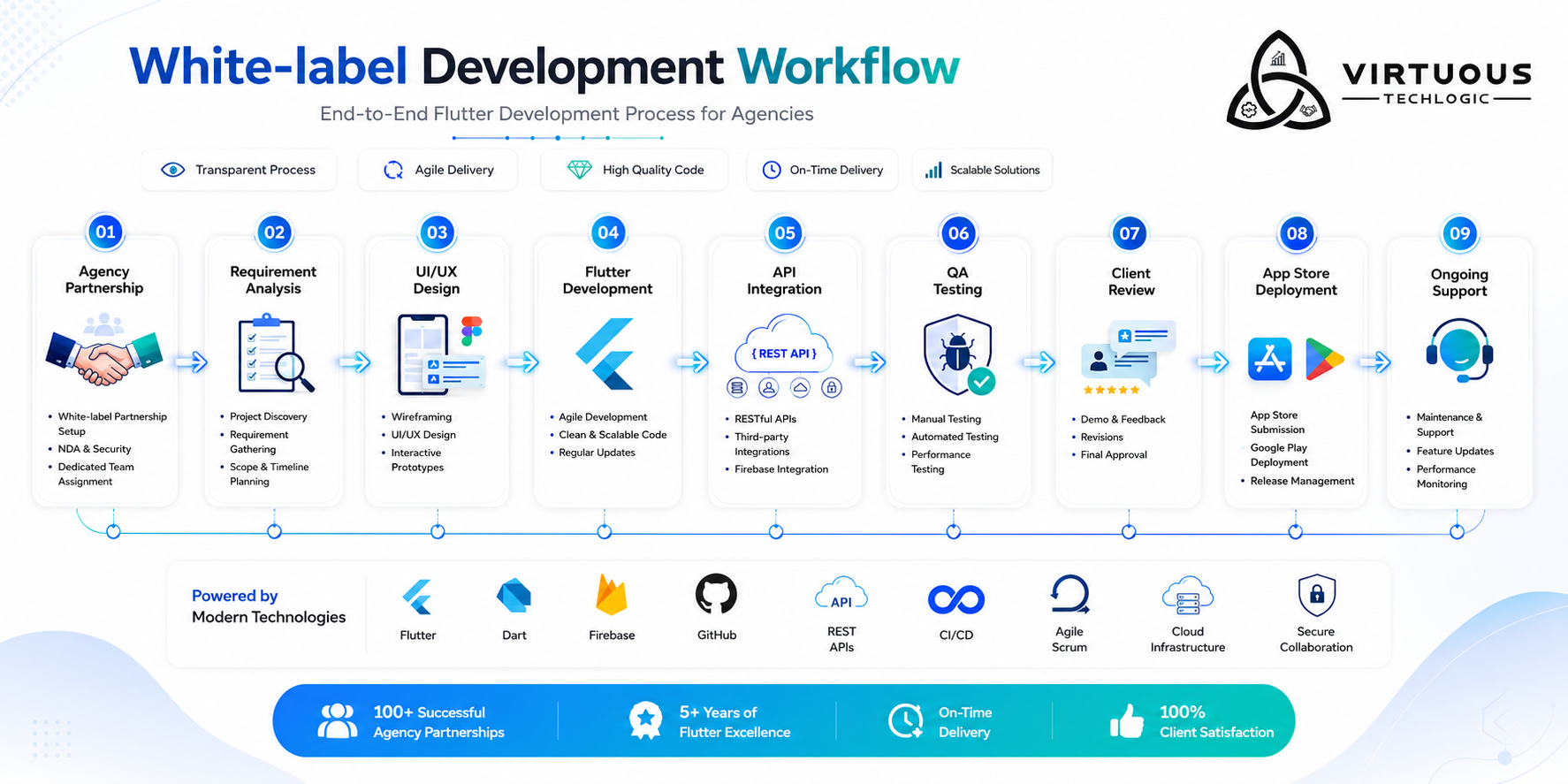Click the thumbs-up icon for Client Satisfaction
The image size is (1568, 784).
point(1127,721)
